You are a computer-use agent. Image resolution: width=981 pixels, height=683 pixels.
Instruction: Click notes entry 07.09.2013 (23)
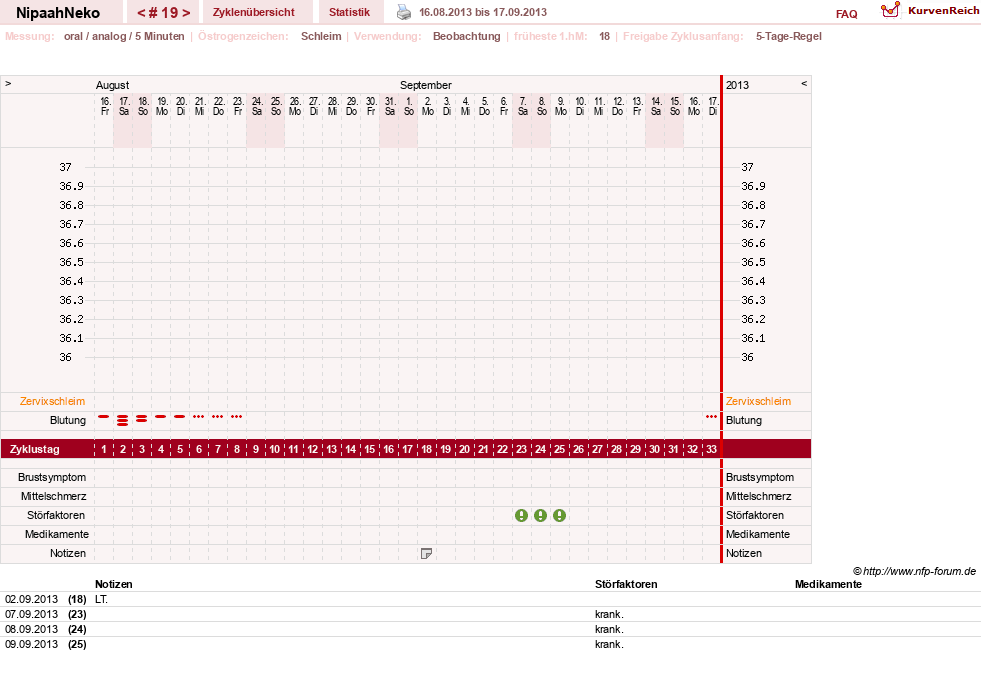click(46, 614)
